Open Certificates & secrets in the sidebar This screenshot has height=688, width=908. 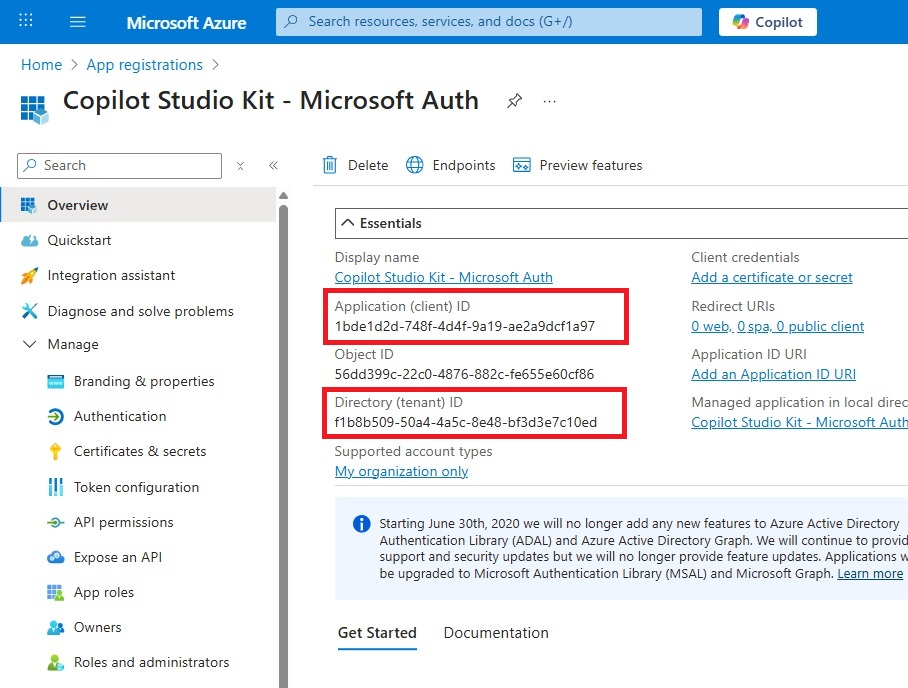(x=140, y=451)
